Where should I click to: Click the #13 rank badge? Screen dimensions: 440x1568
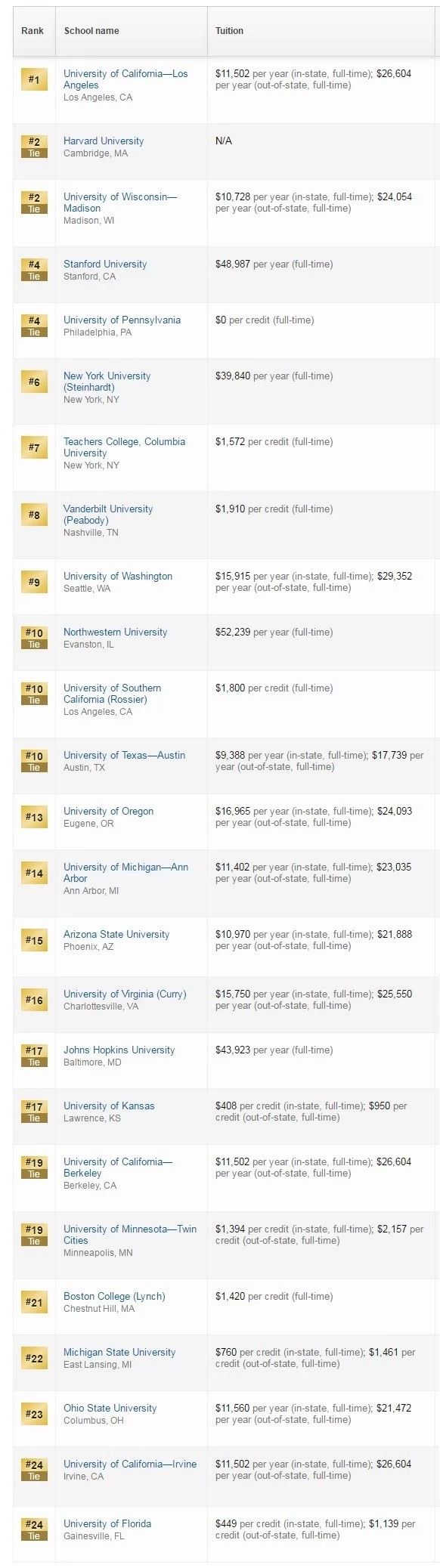[34, 817]
